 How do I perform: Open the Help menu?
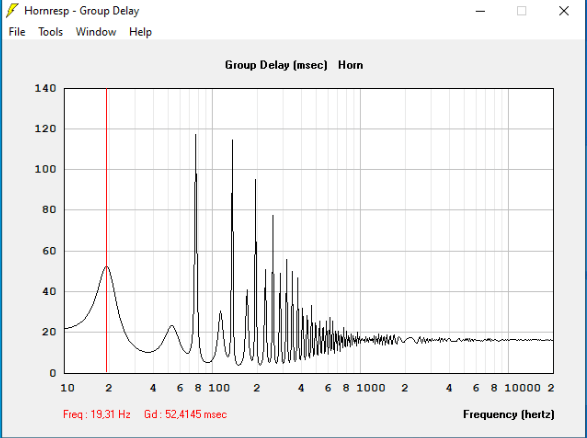[140, 32]
